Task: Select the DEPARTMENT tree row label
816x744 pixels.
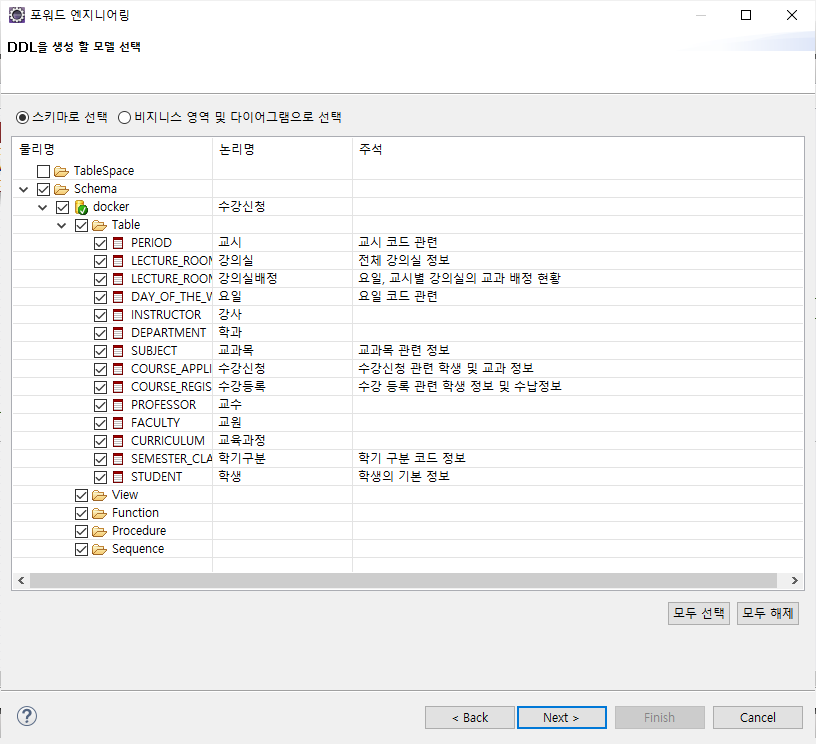Action: 169,333
